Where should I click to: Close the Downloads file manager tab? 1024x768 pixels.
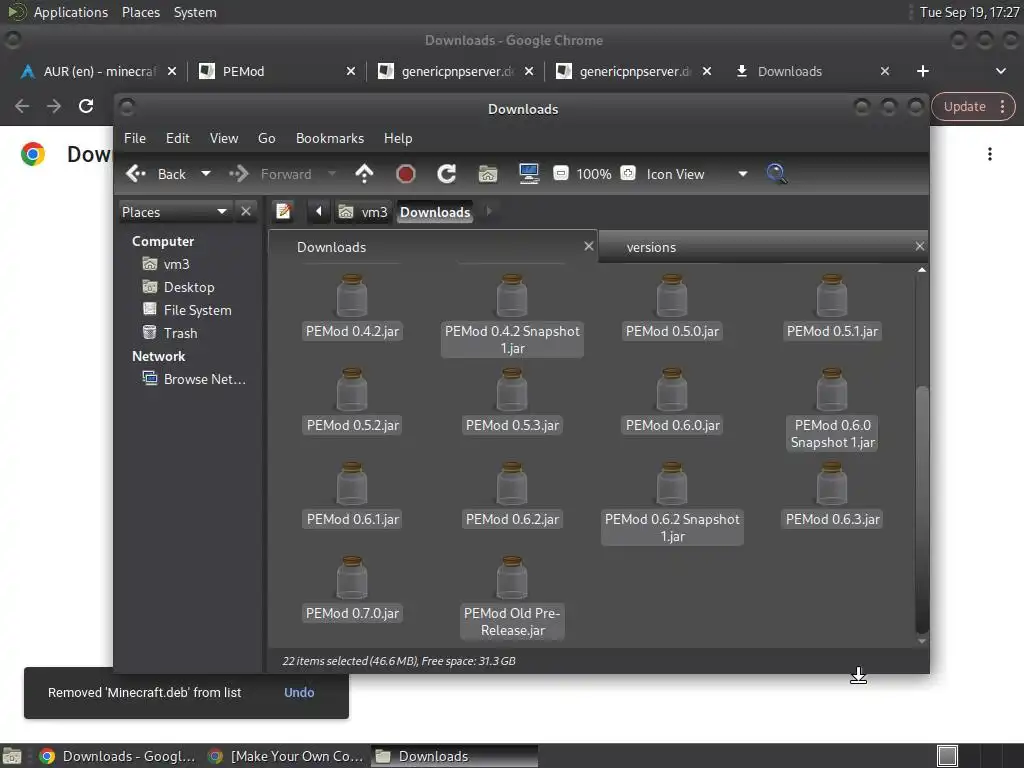[x=588, y=246]
